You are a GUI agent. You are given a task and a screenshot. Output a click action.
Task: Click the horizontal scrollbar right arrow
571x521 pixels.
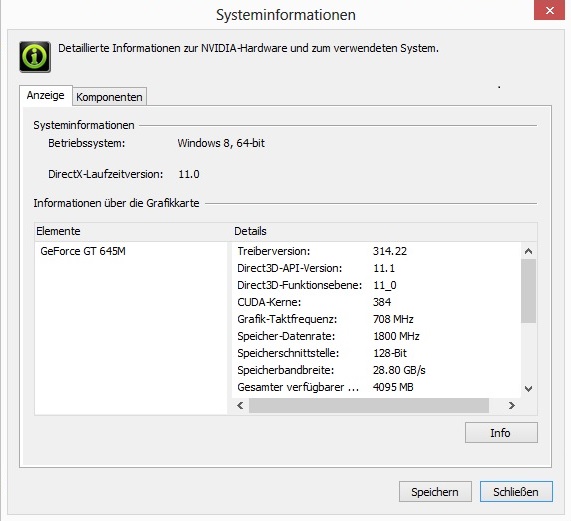pos(512,405)
